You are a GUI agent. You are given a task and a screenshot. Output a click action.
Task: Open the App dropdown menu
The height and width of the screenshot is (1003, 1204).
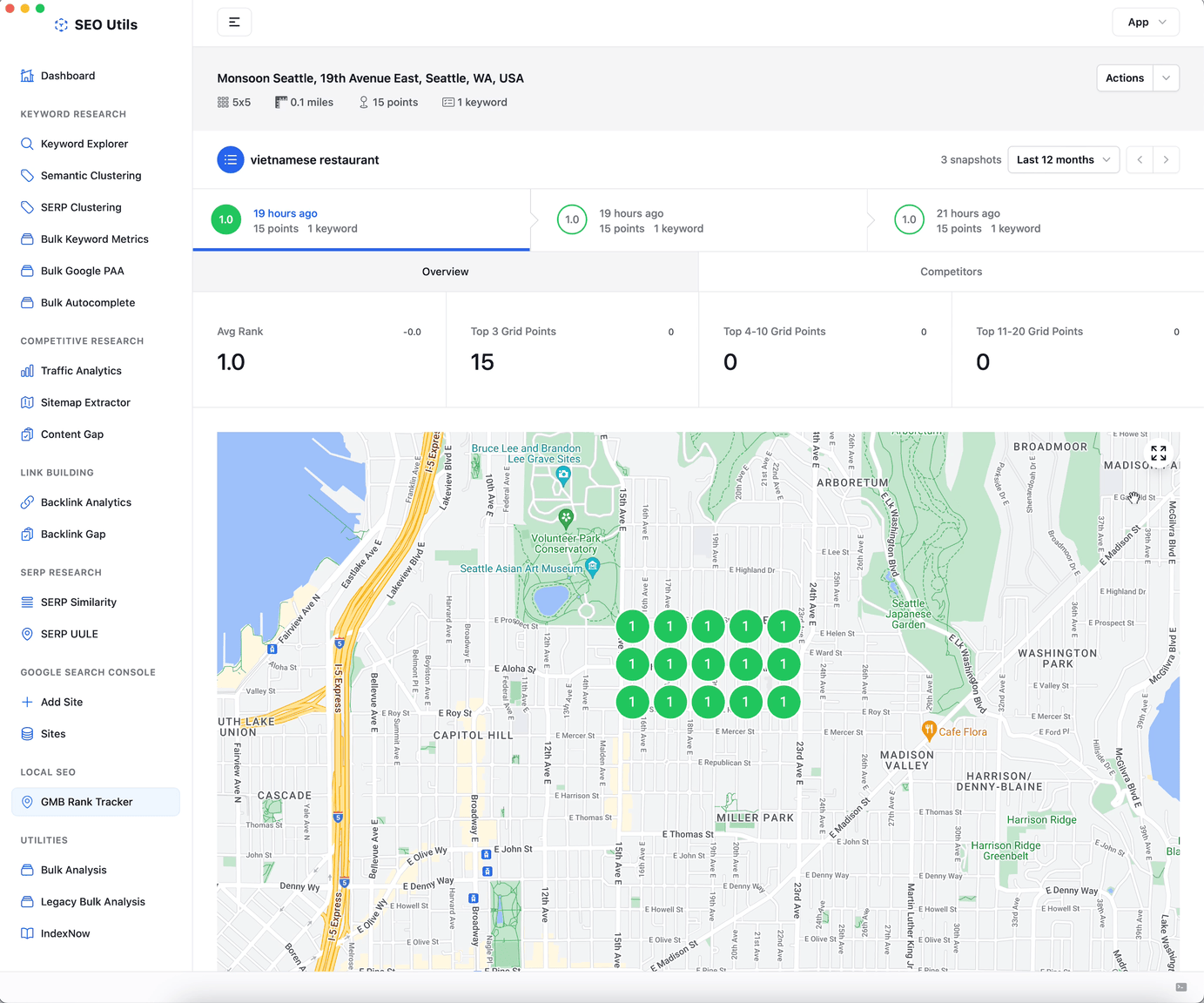click(x=1146, y=23)
